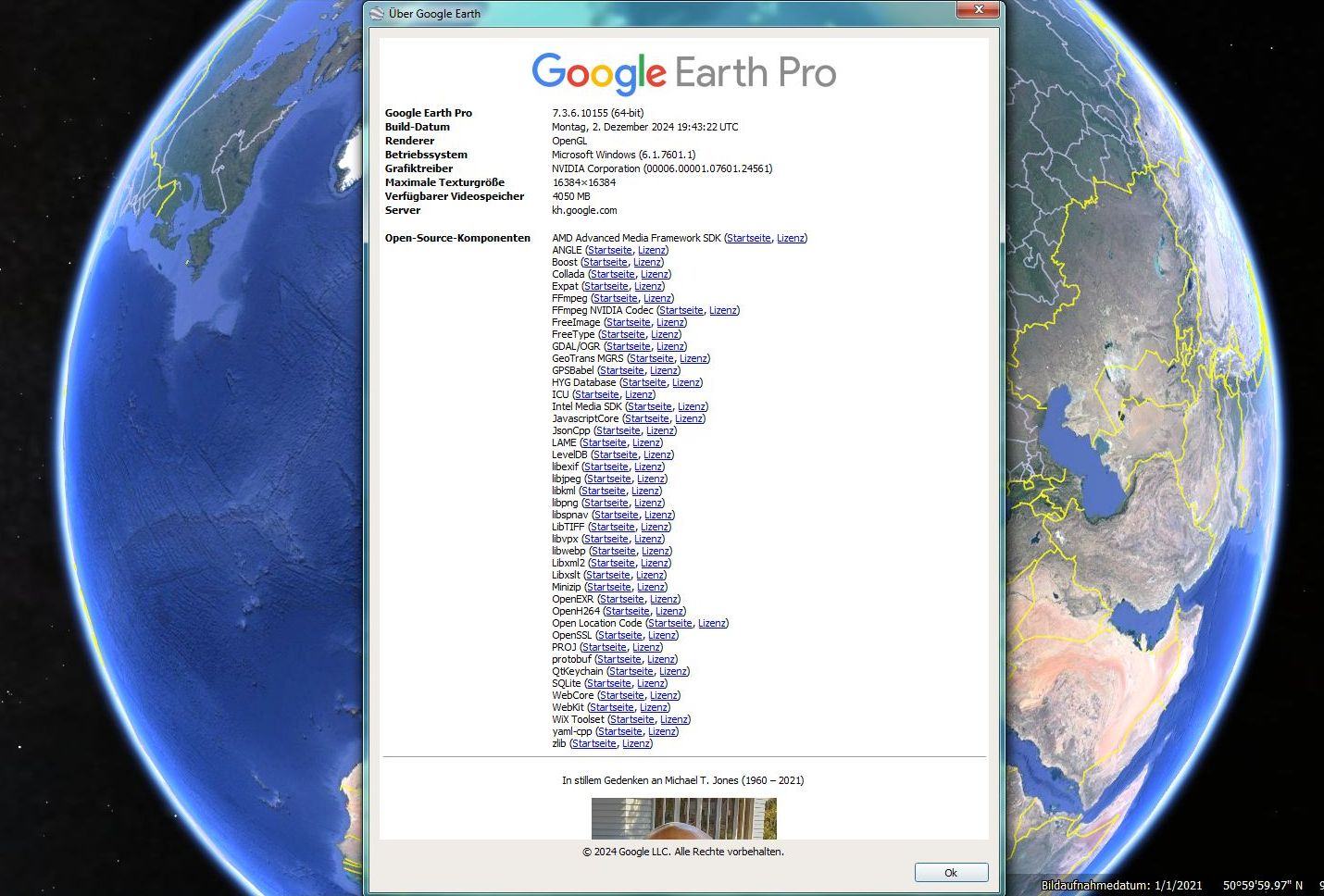Viewport: 1324px width, 896px height.
Task: Open protobuf Startseite link
Action: (x=619, y=659)
